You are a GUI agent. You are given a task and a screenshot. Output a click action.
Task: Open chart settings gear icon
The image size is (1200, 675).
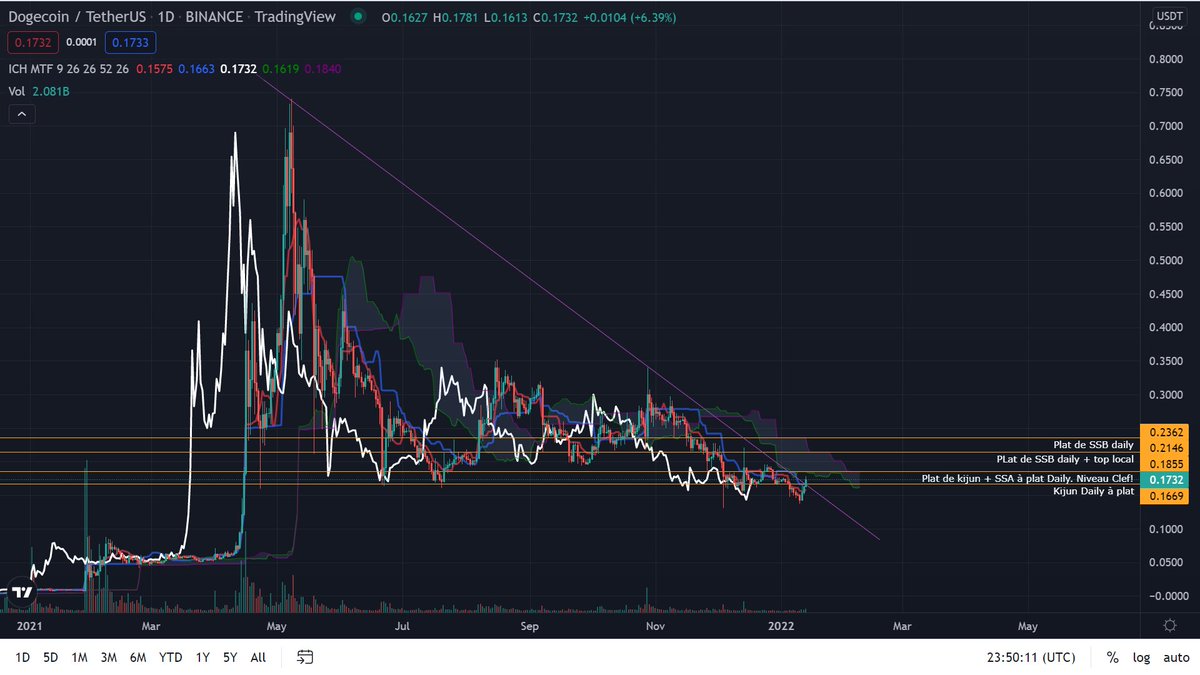click(1169, 625)
